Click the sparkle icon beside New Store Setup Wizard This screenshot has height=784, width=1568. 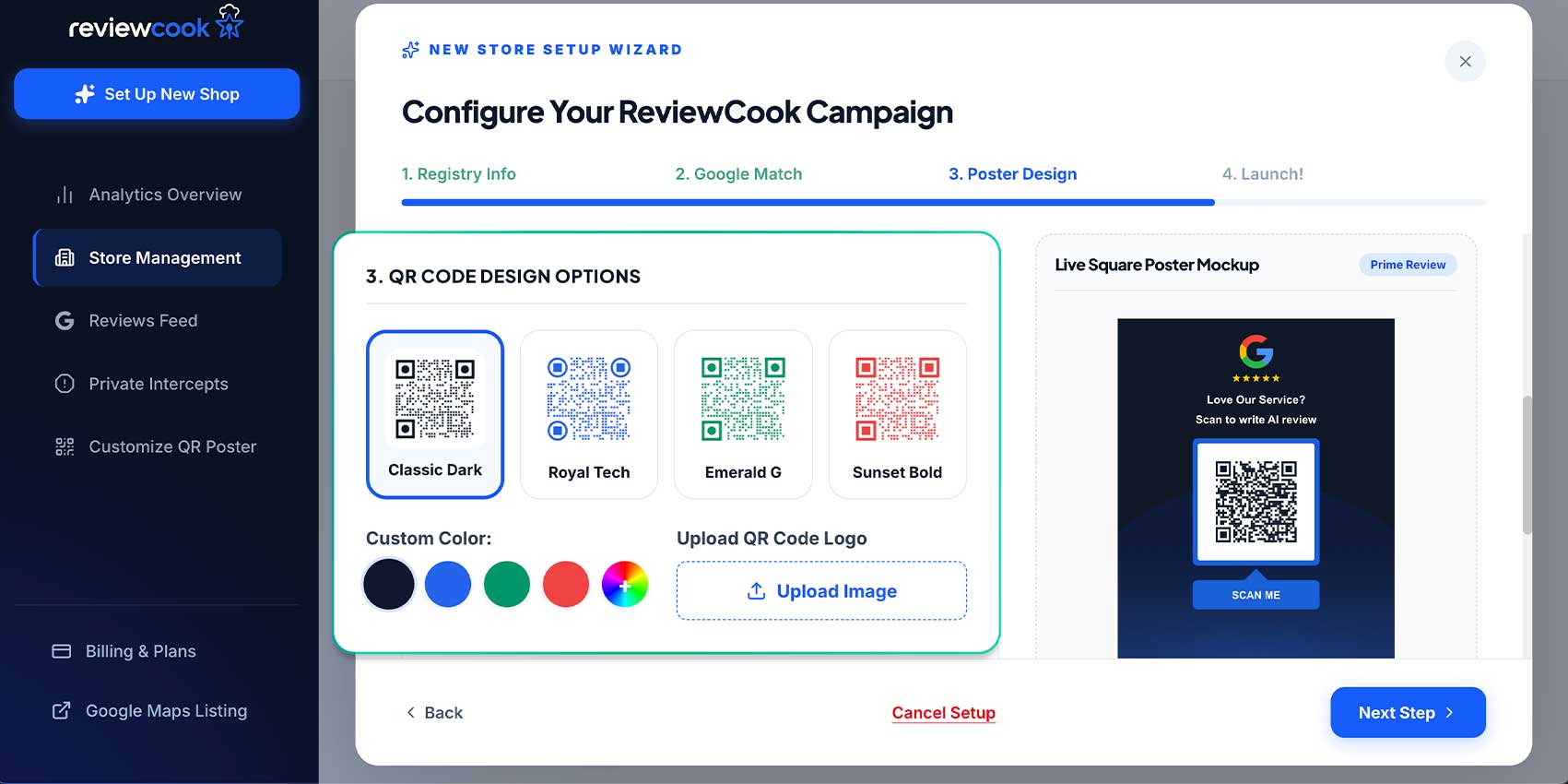point(411,50)
